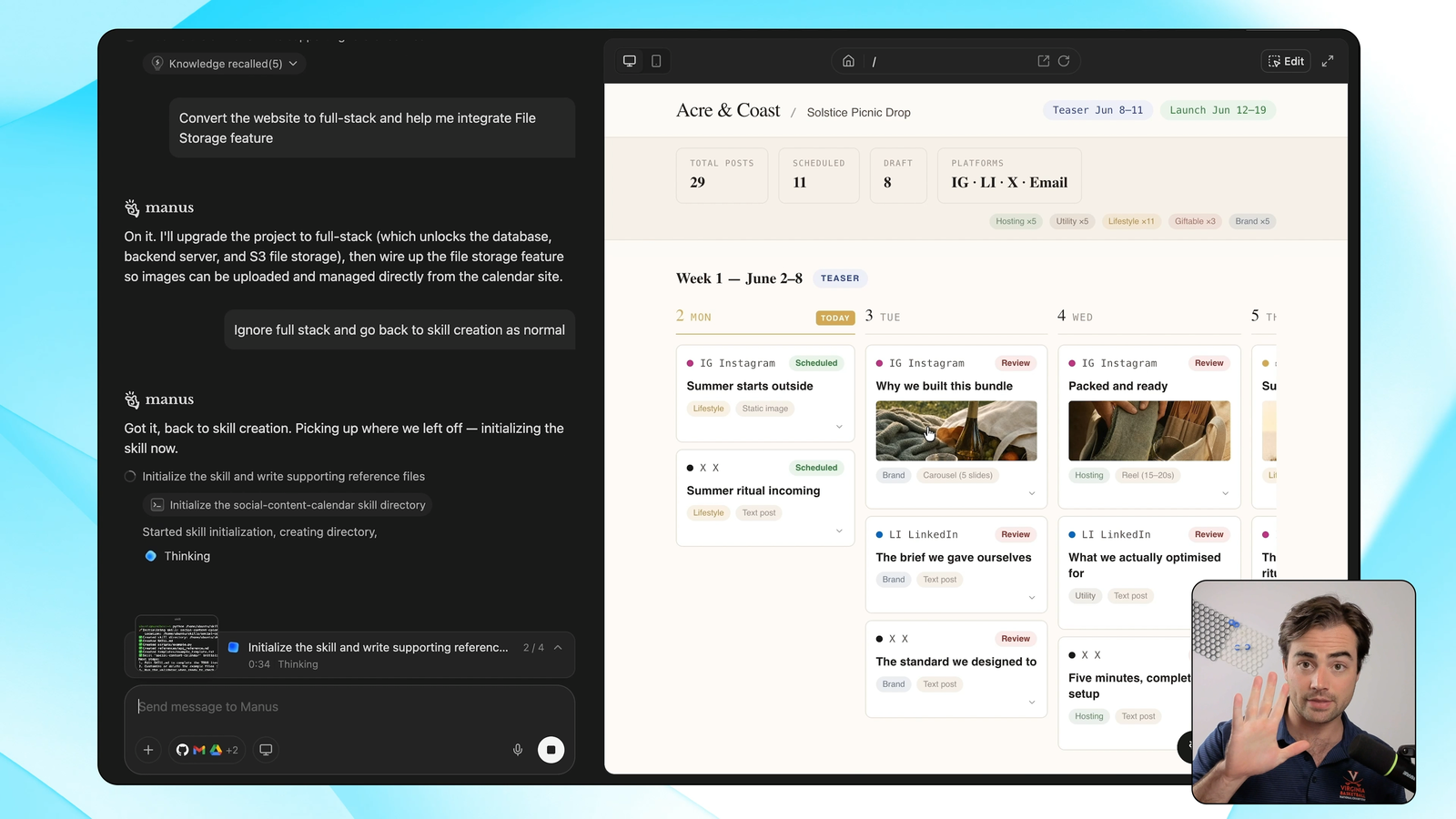The image size is (1456, 819).
Task: Go to home icon in preview bar
Action: tap(848, 61)
